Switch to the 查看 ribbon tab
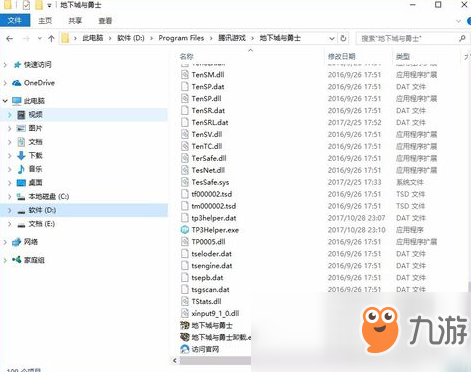This screenshot has width=471, height=372. (x=105, y=21)
